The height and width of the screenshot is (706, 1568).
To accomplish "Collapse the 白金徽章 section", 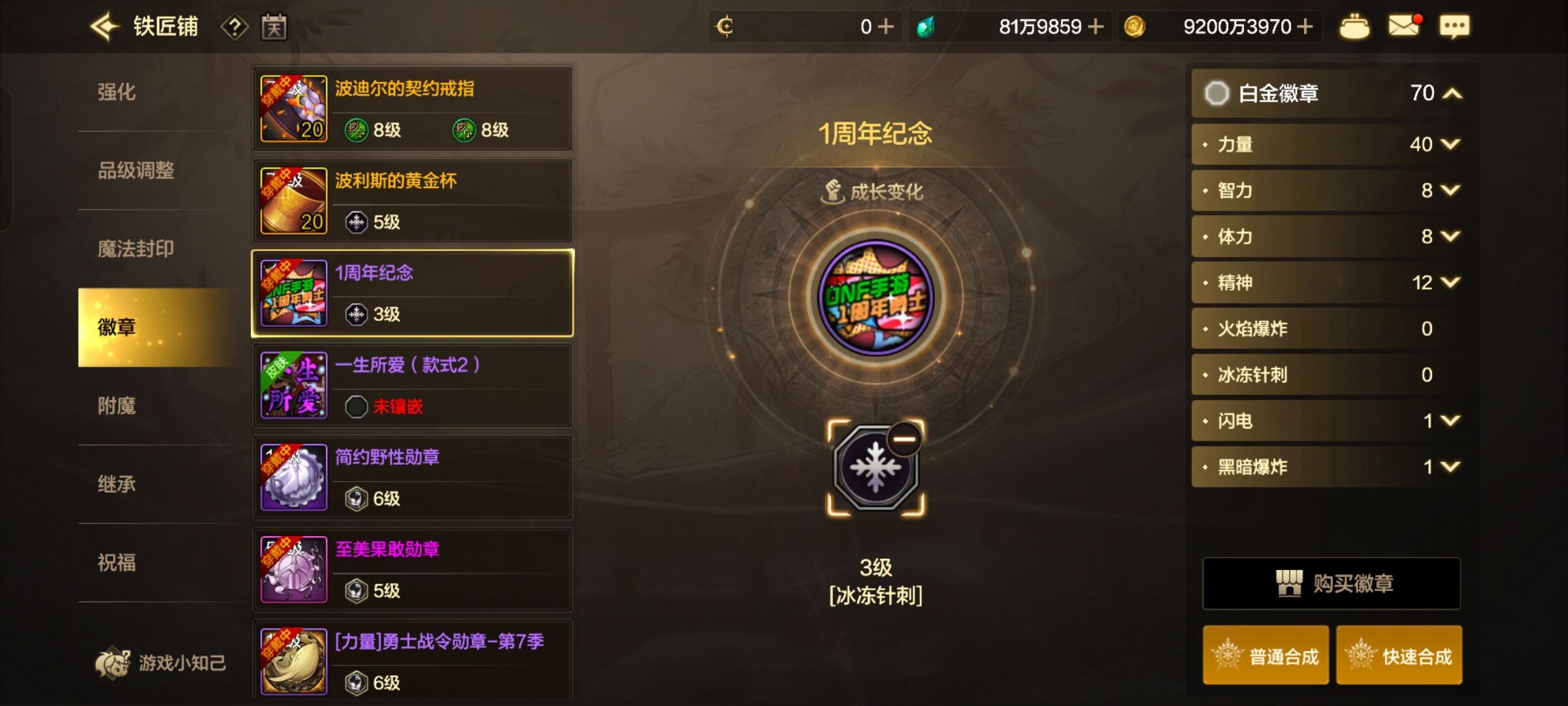I will pyautogui.click(x=1452, y=93).
